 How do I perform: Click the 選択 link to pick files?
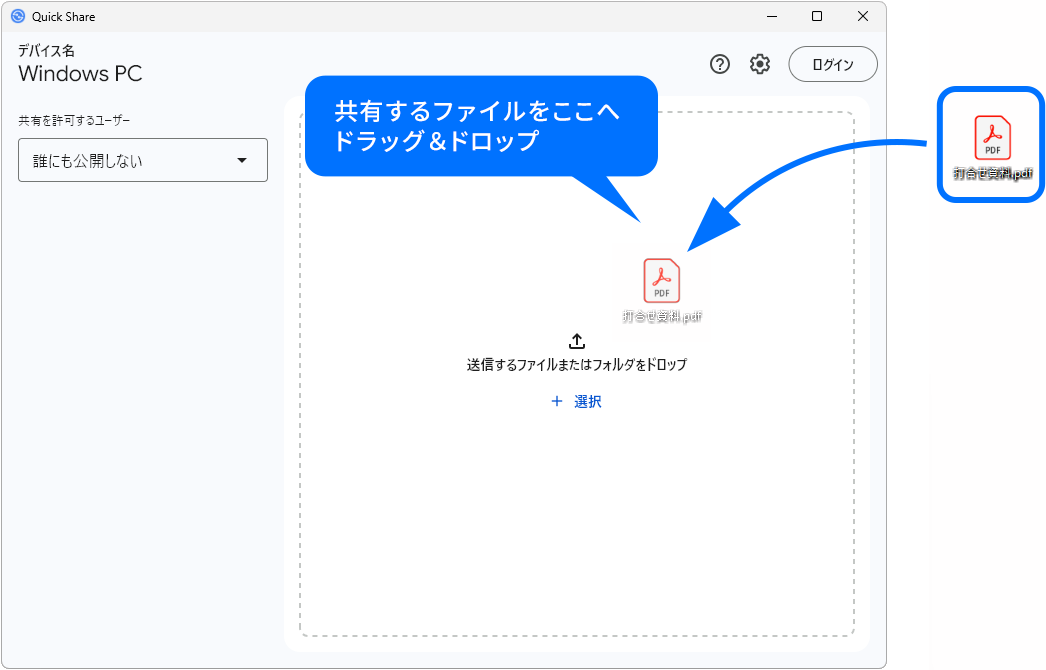coord(588,401)
